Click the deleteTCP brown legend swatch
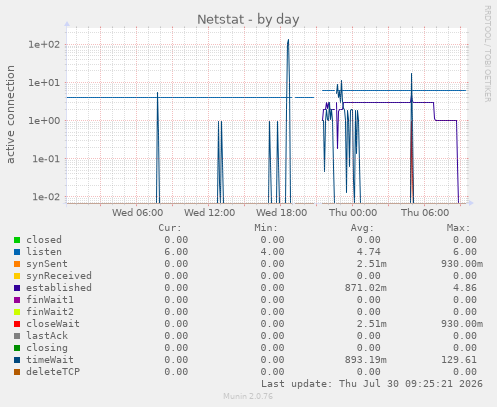 coord(17,372)
